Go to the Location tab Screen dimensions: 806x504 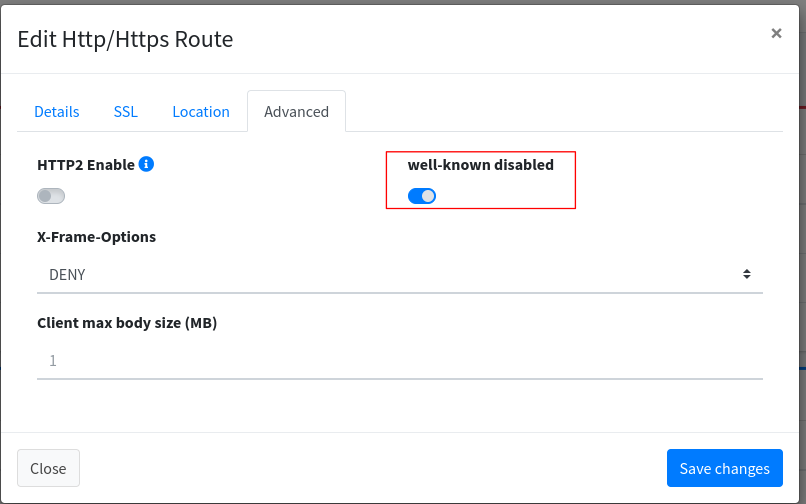point(201,112)
